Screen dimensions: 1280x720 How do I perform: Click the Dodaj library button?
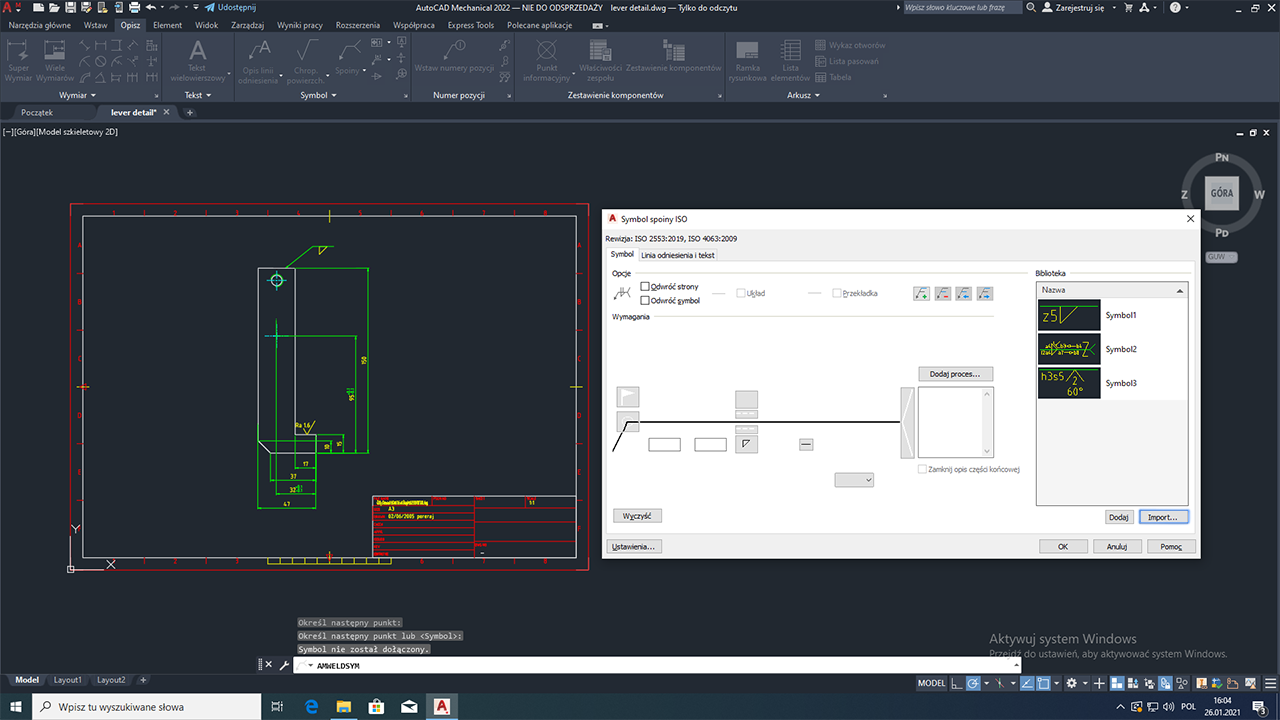(1119, 517)
